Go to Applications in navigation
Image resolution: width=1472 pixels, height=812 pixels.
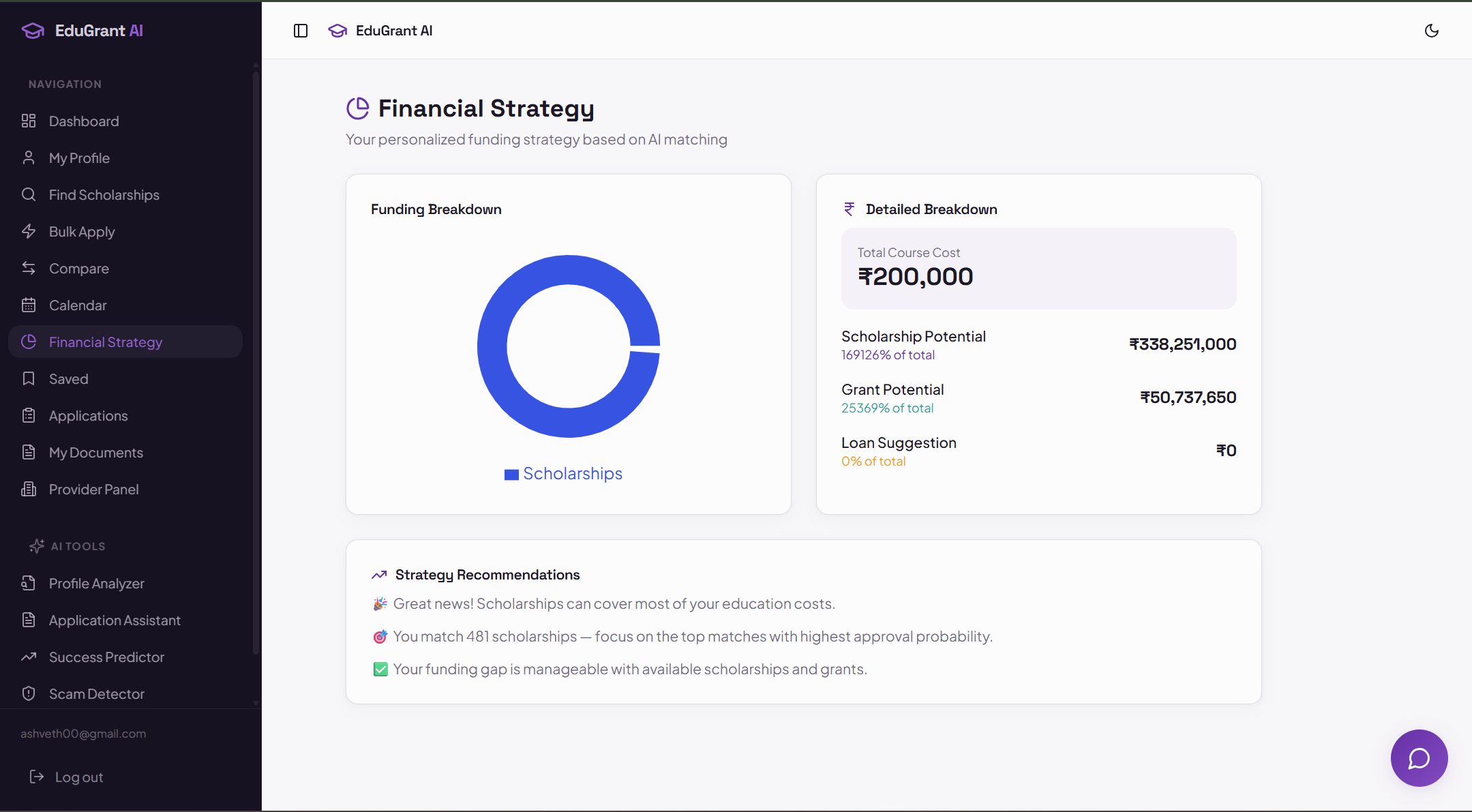click(88, 416)
